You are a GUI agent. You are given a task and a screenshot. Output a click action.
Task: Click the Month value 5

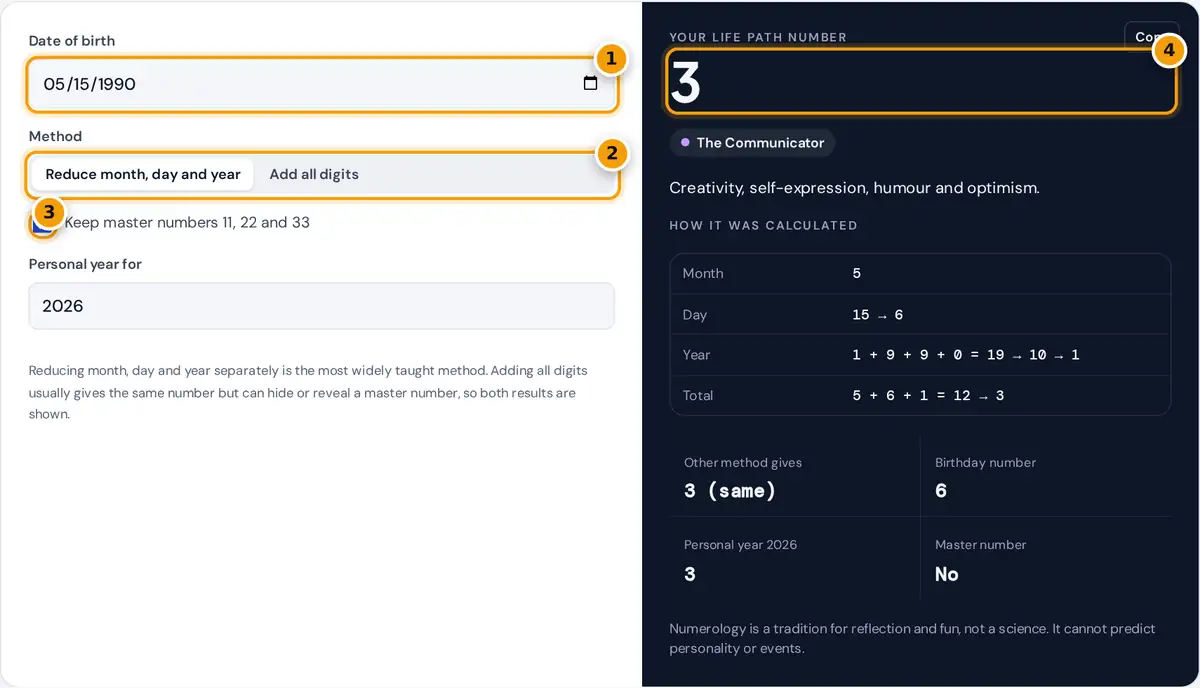point(857,273)
